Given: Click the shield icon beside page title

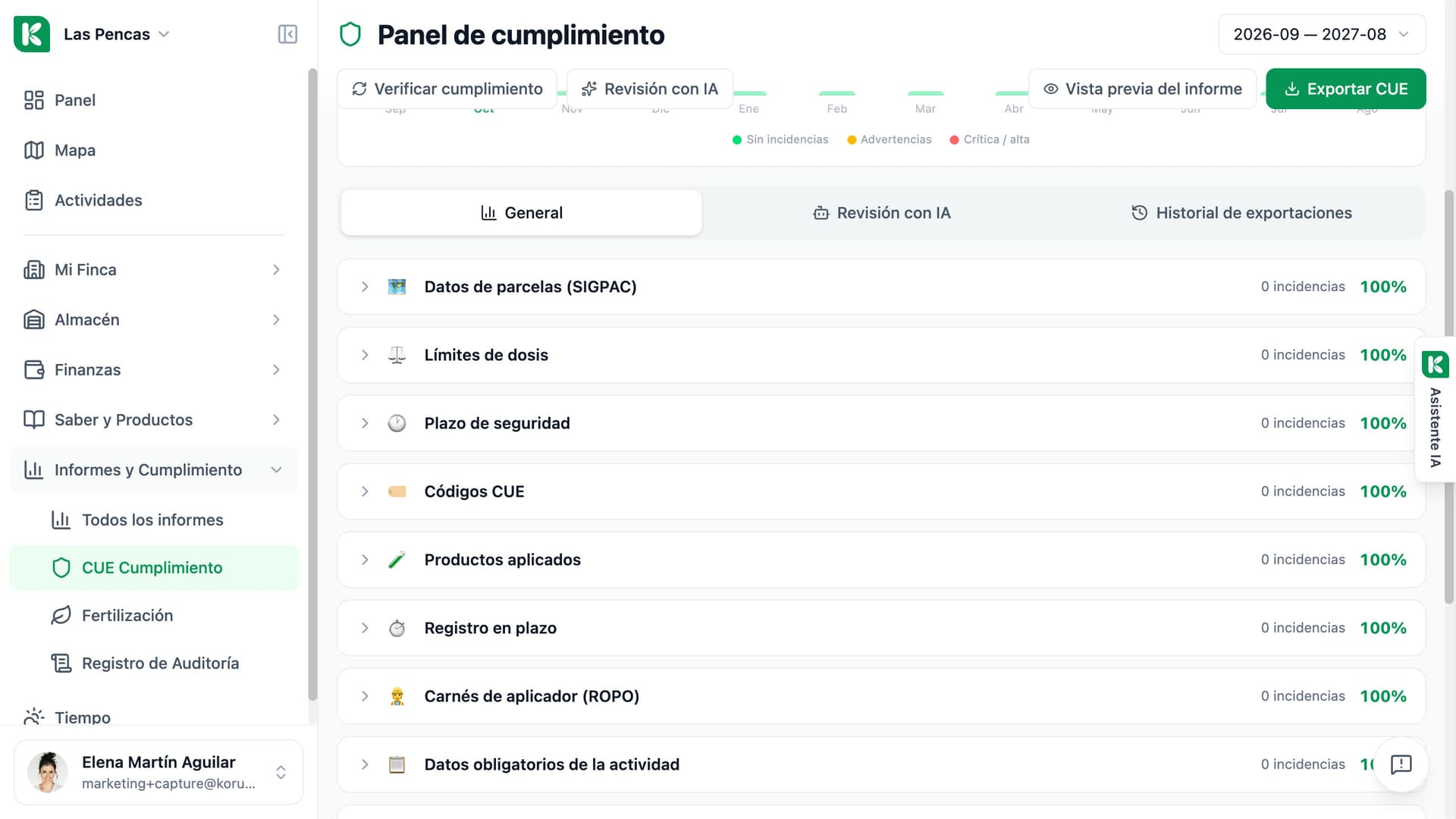Looking at the screenshot, I should (x=350, y=35).
